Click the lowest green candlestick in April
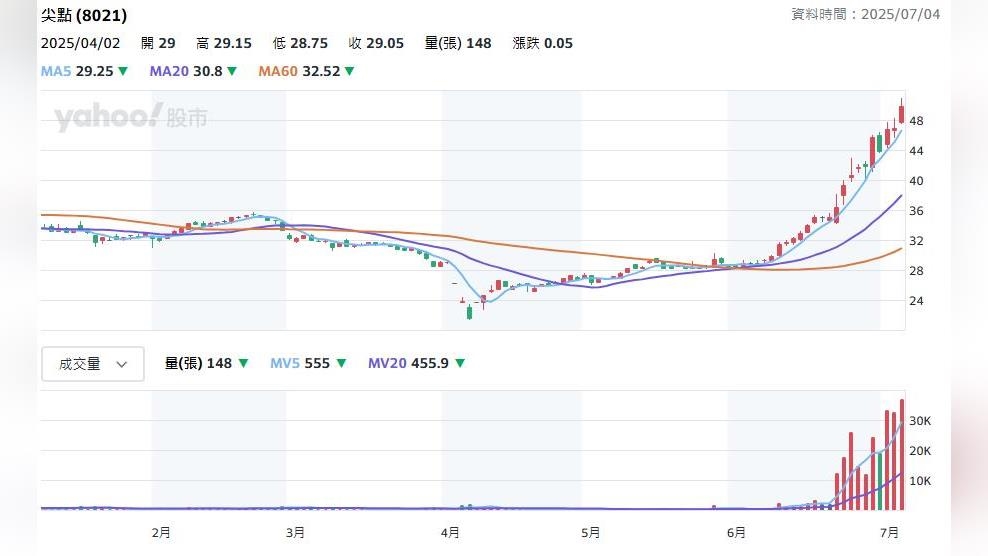This screenshot has width=988, height=556. [x=469, y=311]
